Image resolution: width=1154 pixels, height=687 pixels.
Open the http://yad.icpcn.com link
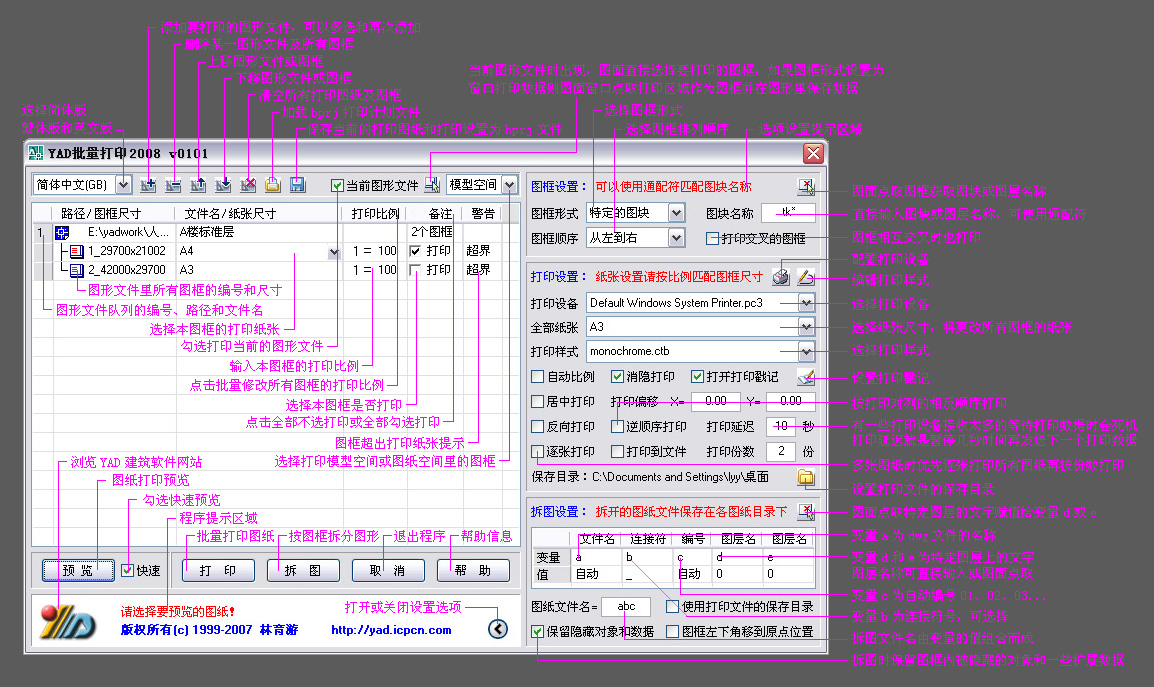(391, 630)
